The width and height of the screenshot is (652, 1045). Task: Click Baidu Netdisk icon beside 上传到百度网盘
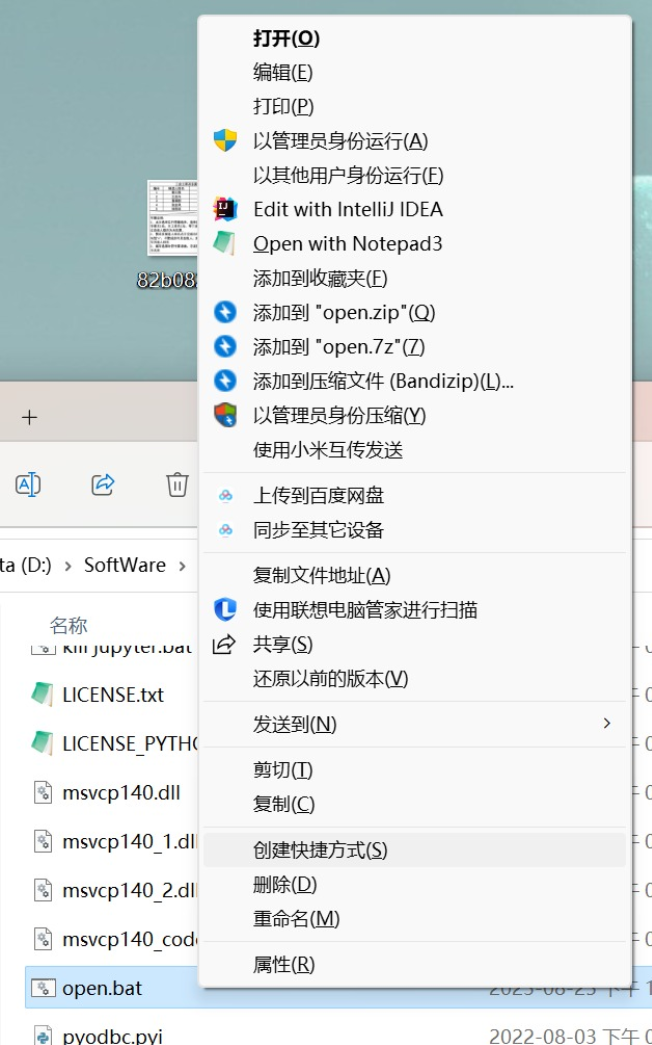226,495
